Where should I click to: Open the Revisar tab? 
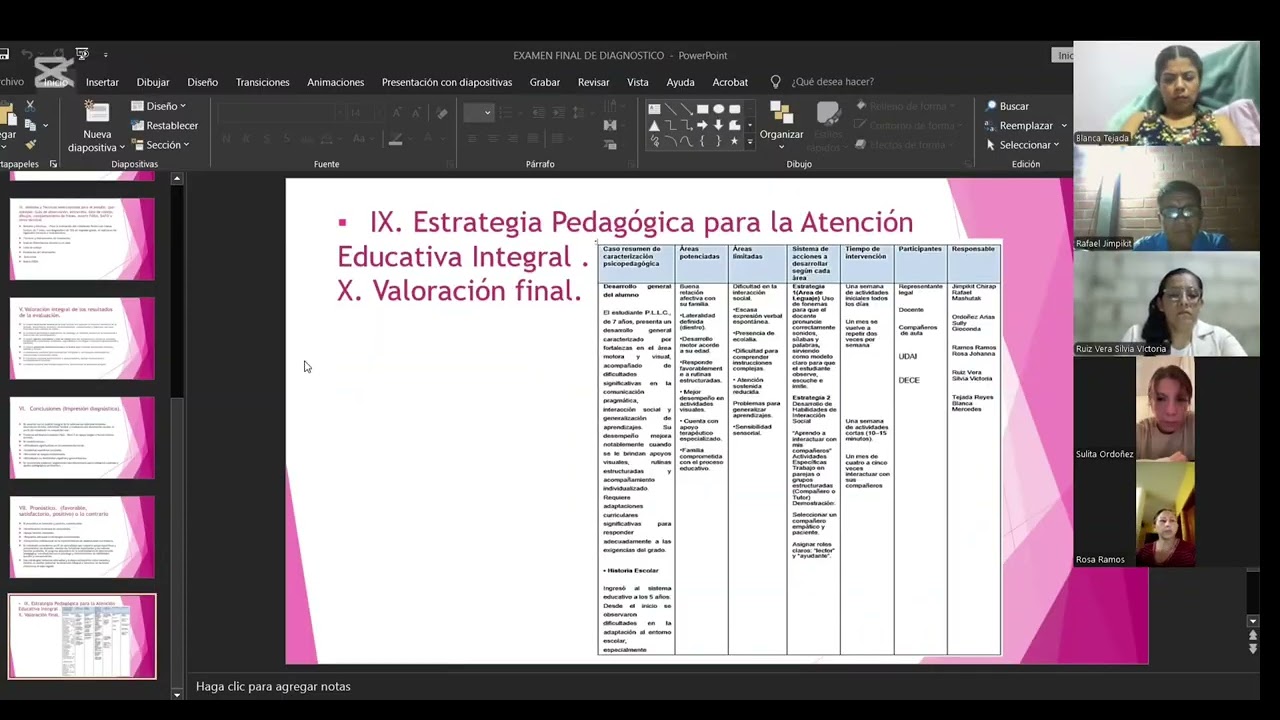pyautogui.click(x=593, y=82)
